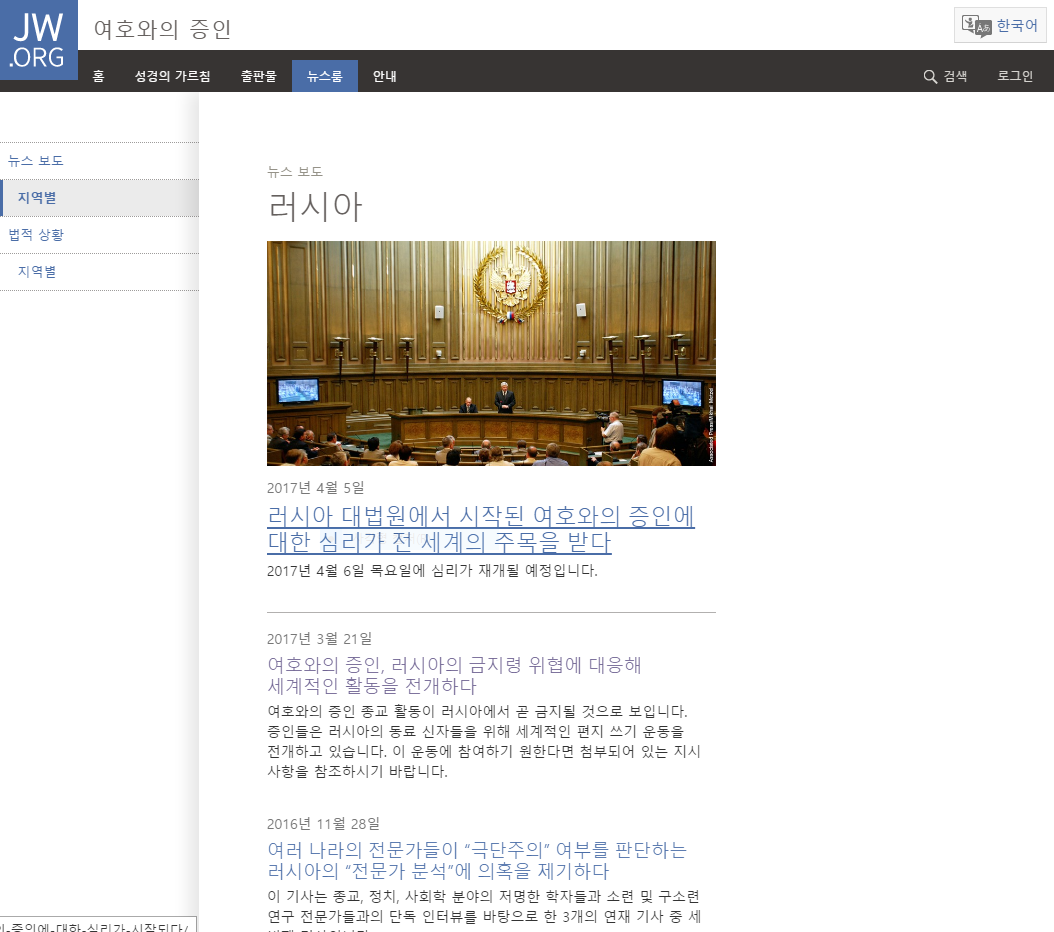The image size is (1054, 932).
Task: Click the 여호와의 증인 site title
Action: click(x=163, y=29)
